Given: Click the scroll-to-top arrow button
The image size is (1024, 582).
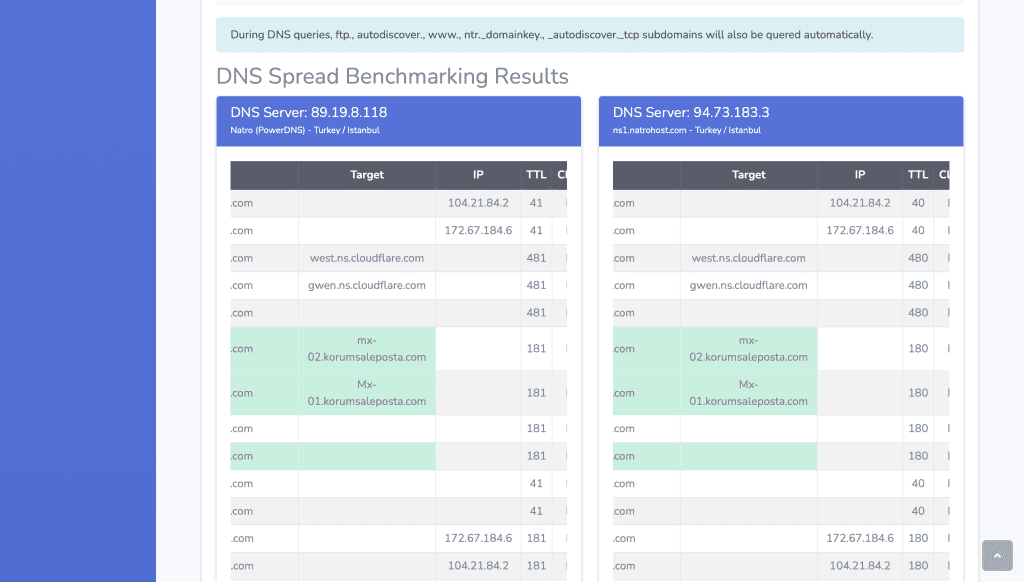Looking at the screenshot, I should tap(997, 555).
